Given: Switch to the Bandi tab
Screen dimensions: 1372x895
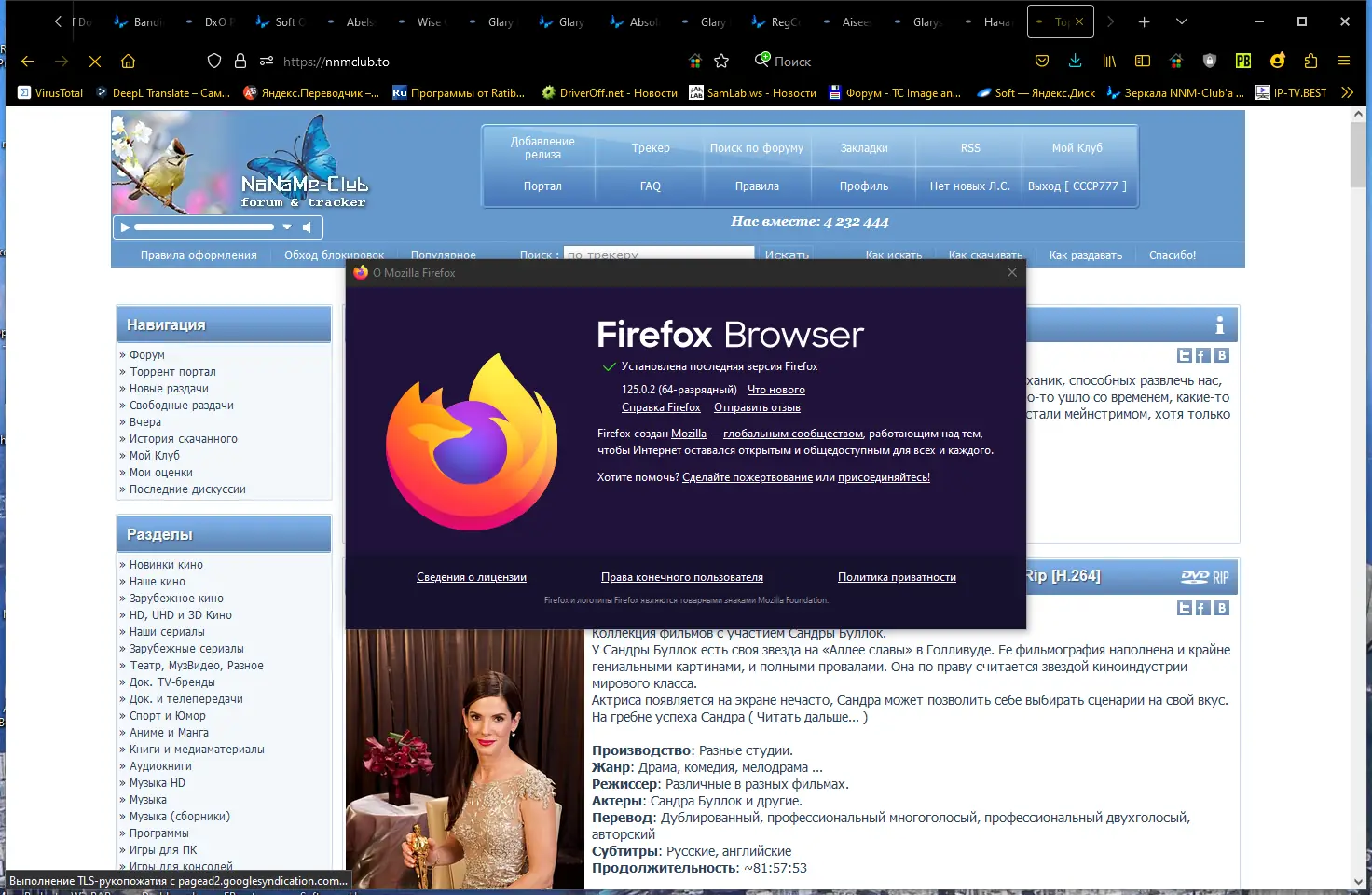Looking at the screenshot, I should pos(136,21).
